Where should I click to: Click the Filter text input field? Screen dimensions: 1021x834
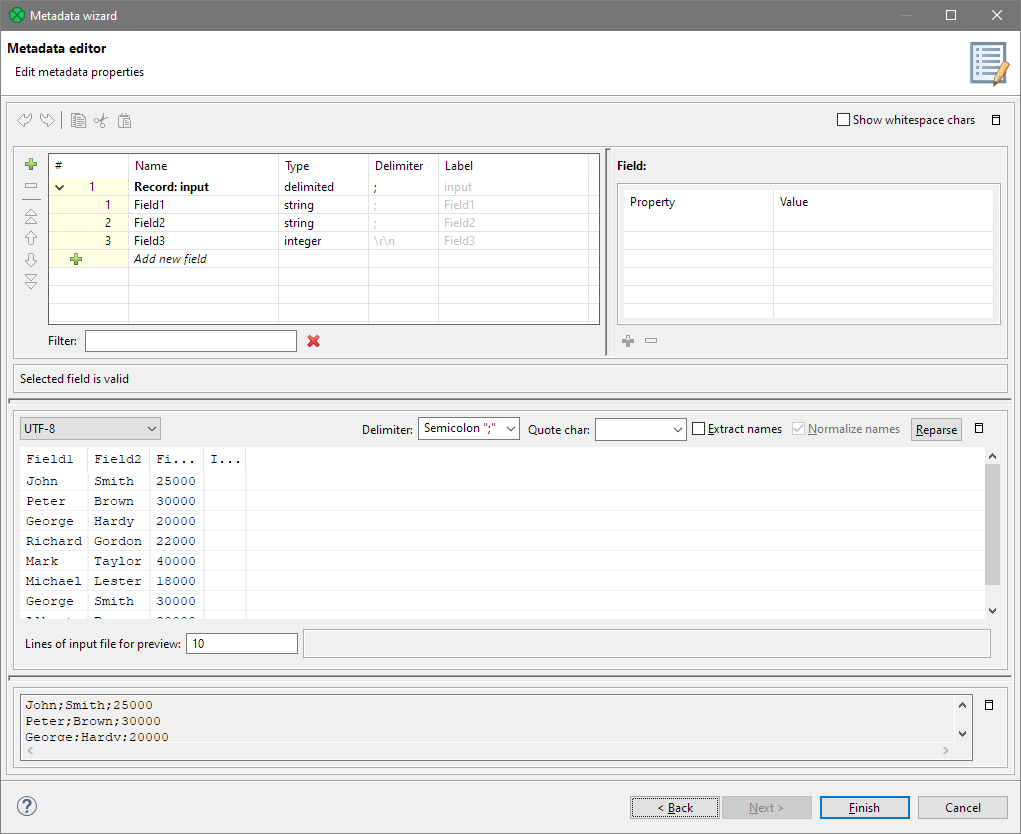(x=191, y=341)
